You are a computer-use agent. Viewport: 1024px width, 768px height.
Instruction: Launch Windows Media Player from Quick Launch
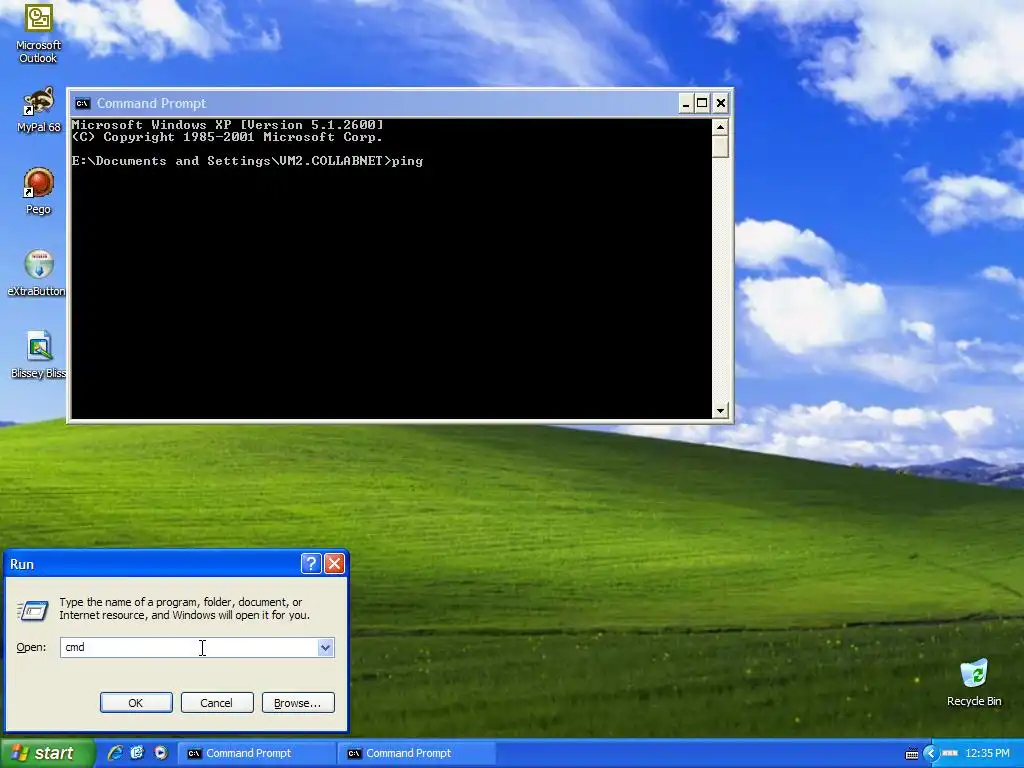coord(160,753)
